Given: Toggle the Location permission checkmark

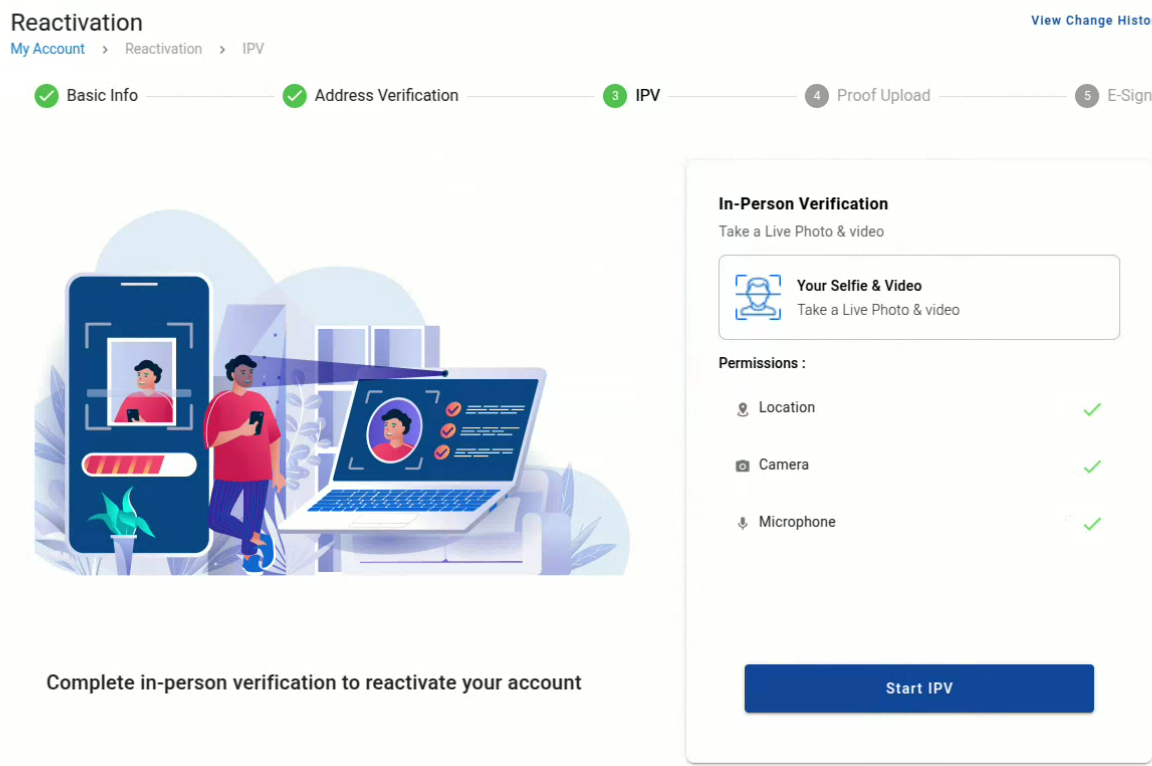Looking at the screenshot, I should pos(1092,409).
